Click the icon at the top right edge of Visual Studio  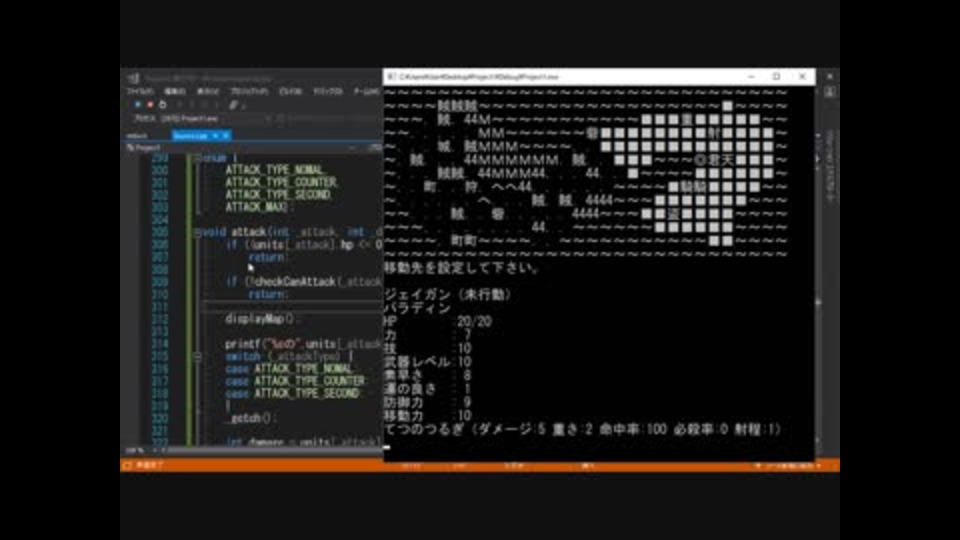pos(830,92)
